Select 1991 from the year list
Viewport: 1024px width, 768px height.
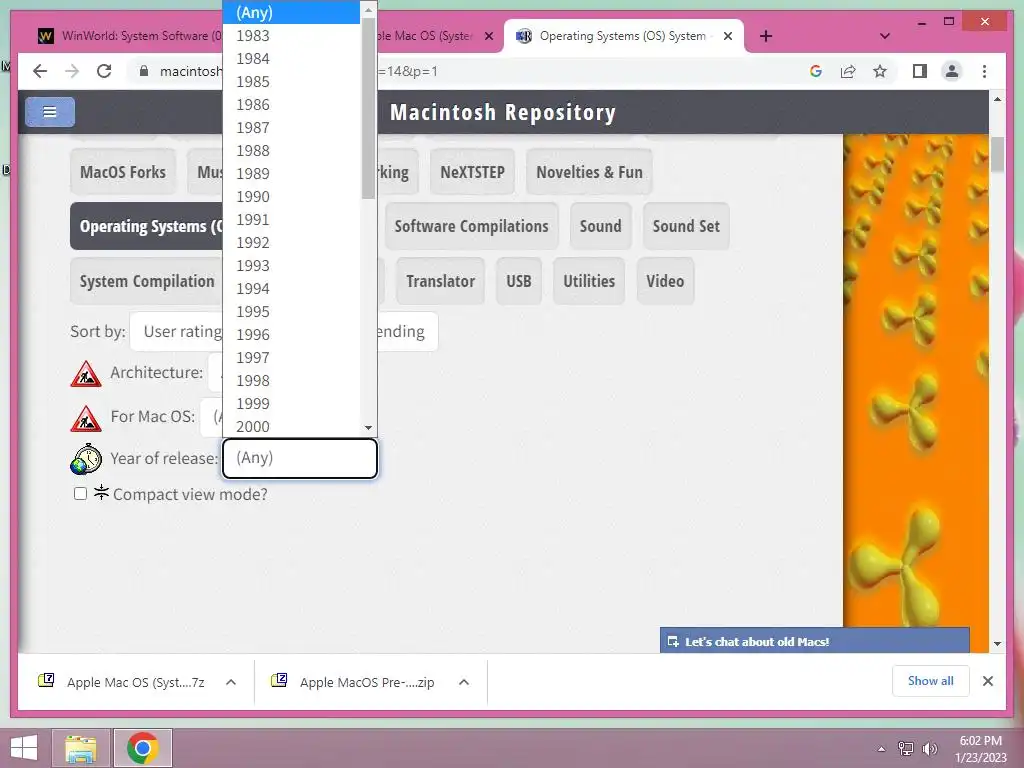point(291,219)
